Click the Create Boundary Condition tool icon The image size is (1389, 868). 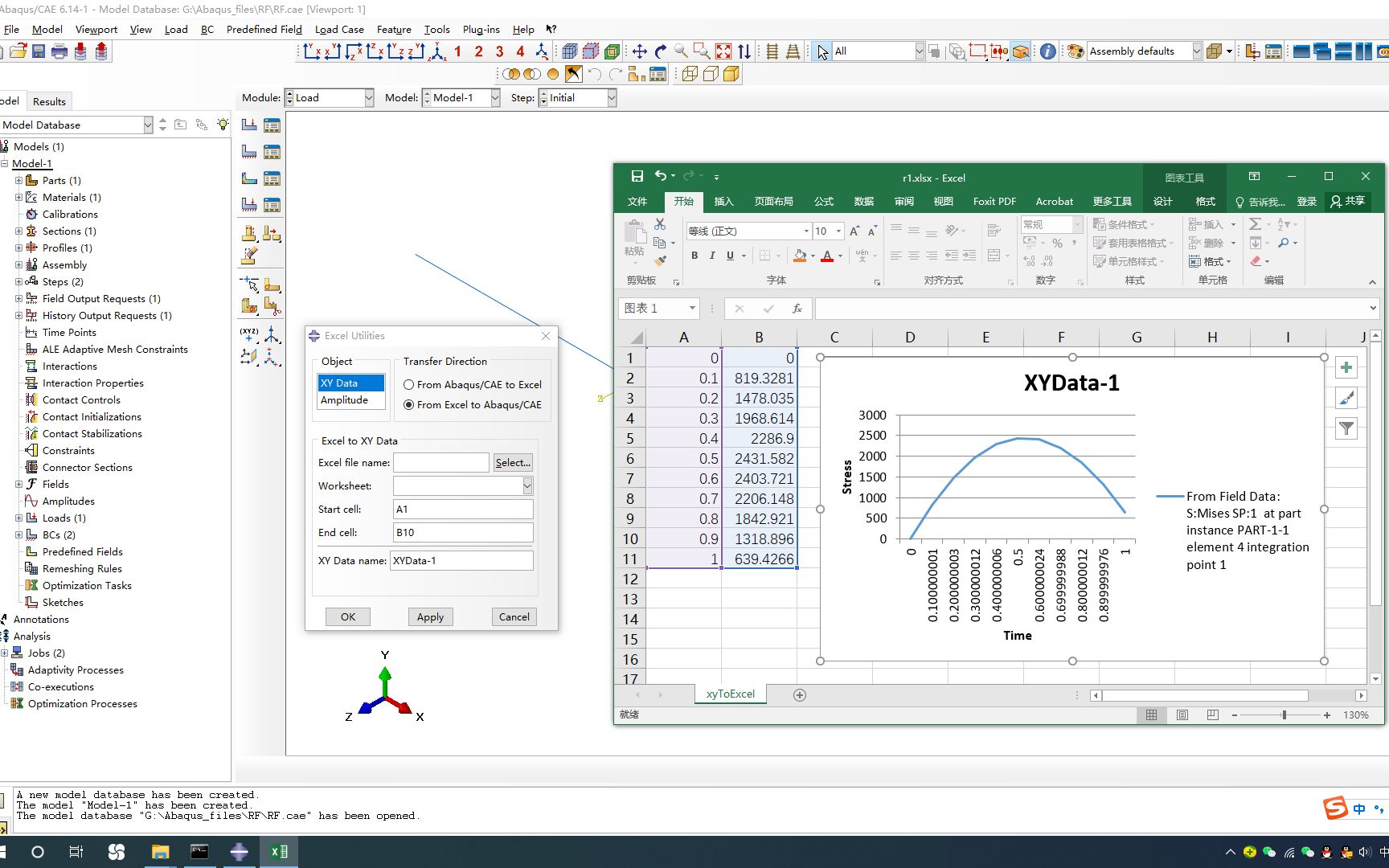pos(250,152)
